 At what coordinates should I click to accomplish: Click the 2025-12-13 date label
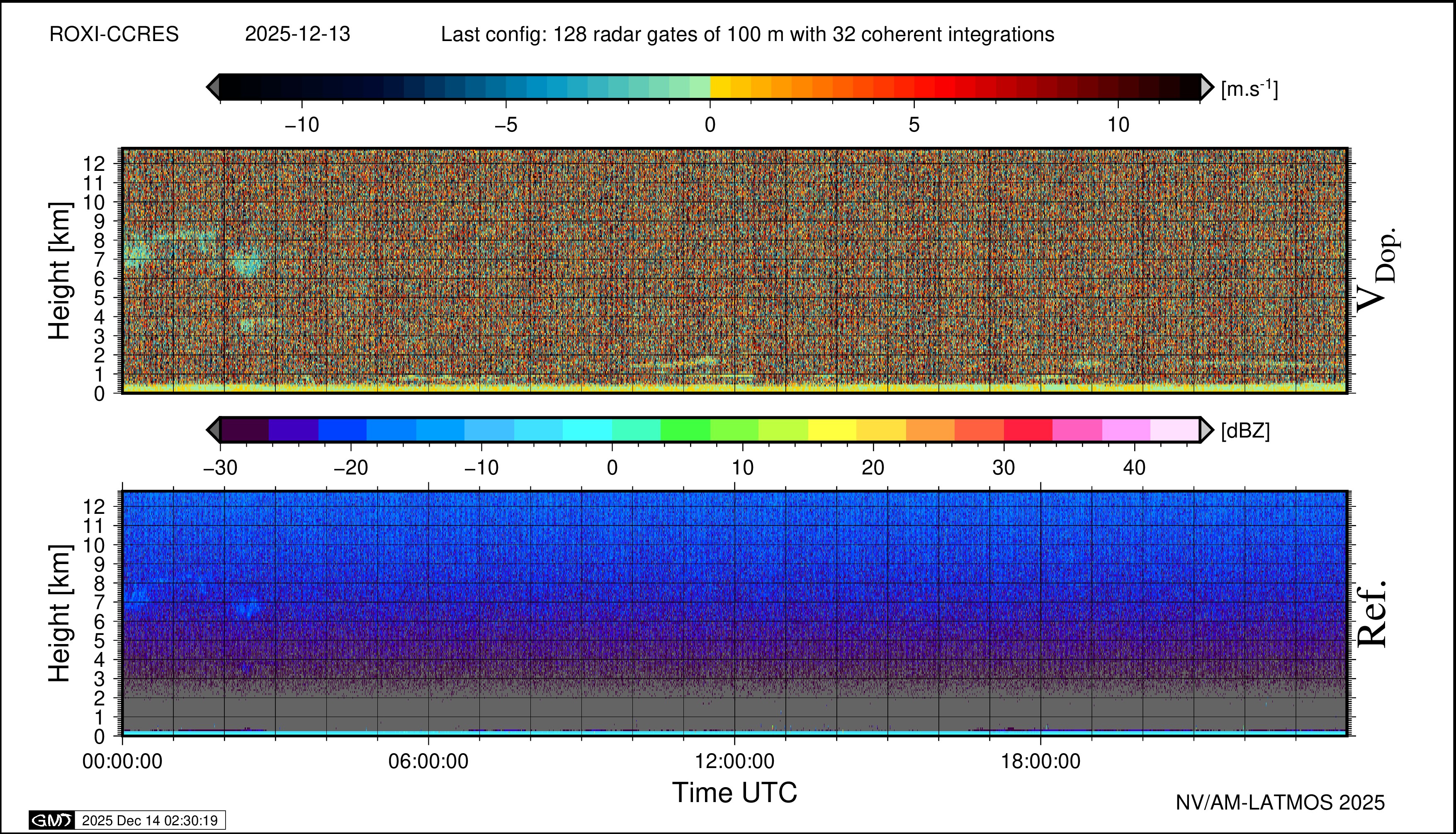coord(297,34)
